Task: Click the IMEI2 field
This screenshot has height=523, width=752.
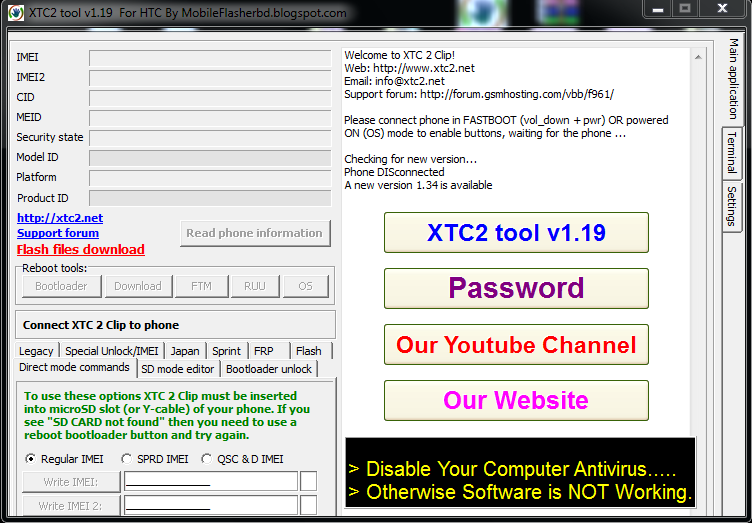Action: pos(210,78)
